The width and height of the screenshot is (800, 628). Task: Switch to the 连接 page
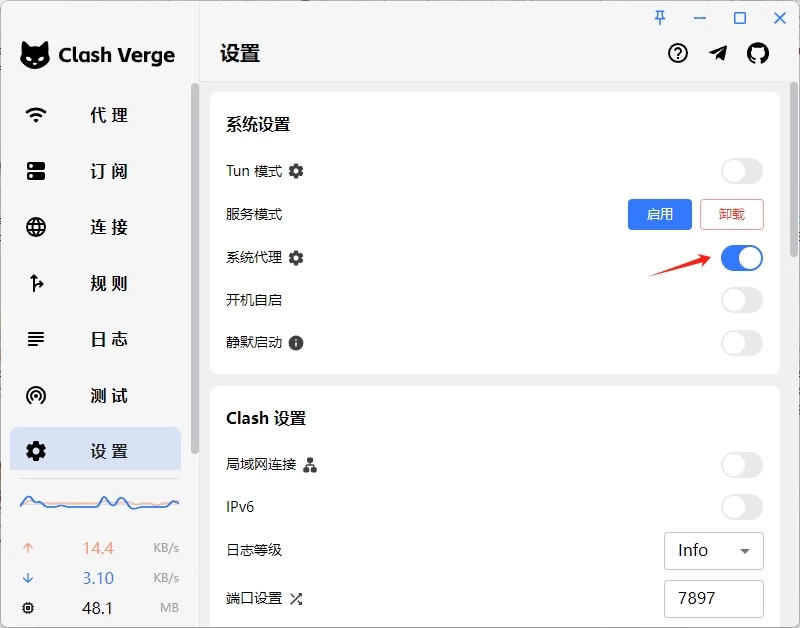[x=95, y=227]
